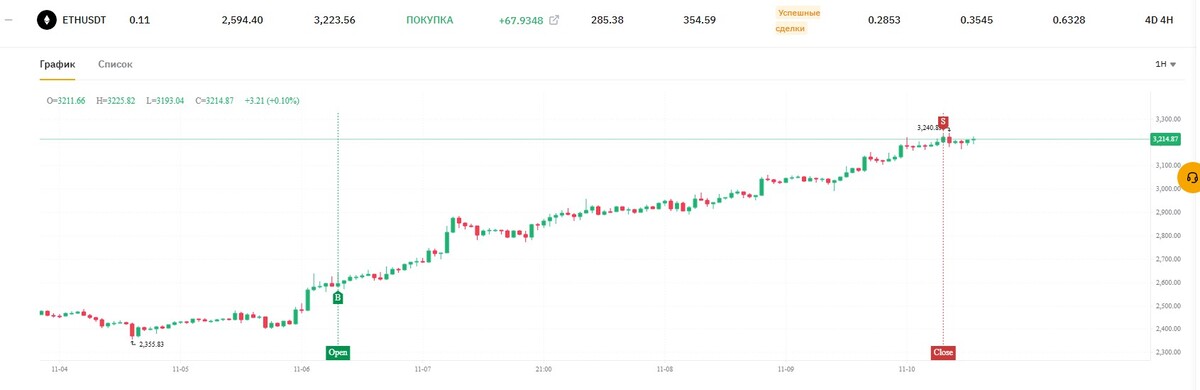The height and width of the screenshot is (390, 1200).
Task: Click the 2,355.83 low price annotation
Action: click(151, 344)
